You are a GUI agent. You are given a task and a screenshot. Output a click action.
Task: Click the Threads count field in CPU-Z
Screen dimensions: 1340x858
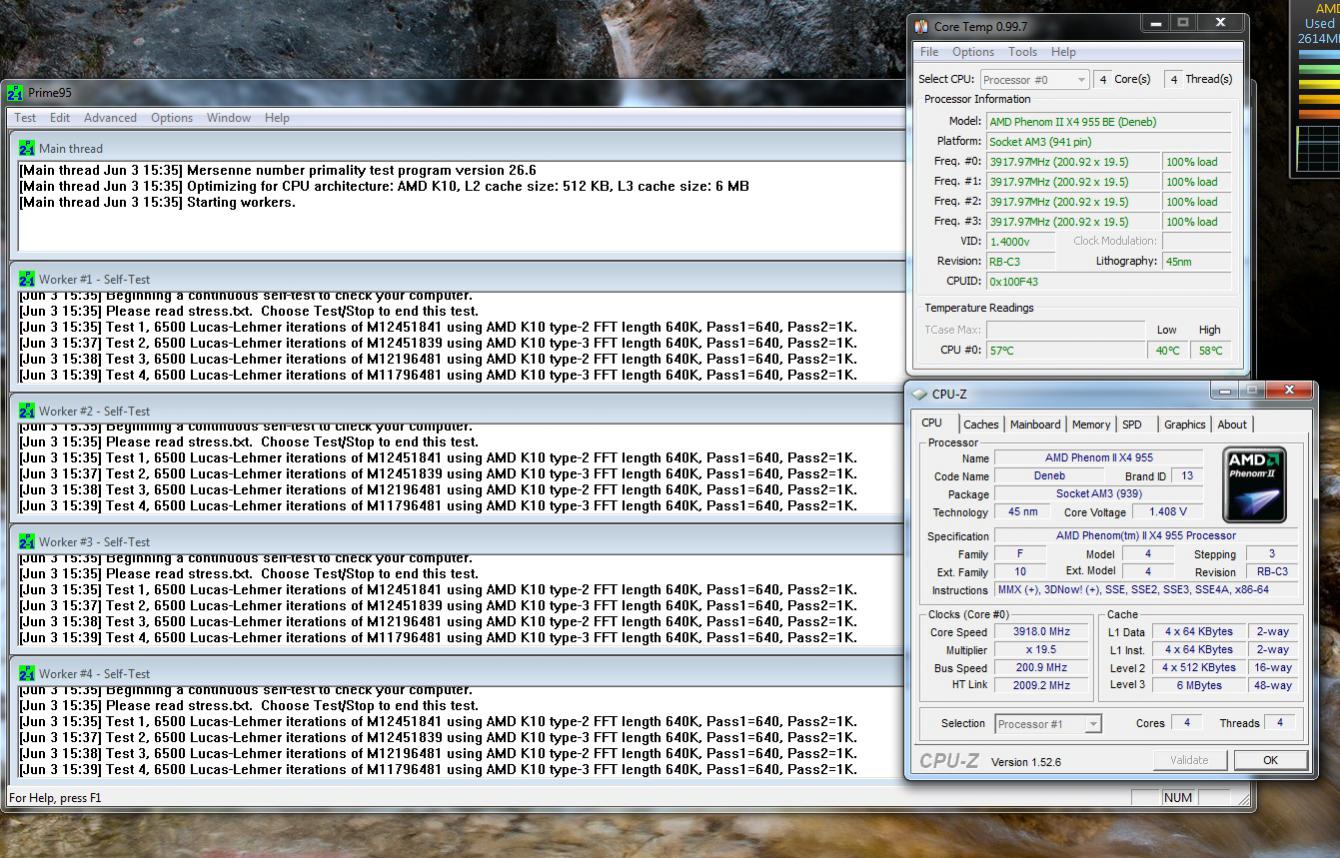pos(1280,723)
